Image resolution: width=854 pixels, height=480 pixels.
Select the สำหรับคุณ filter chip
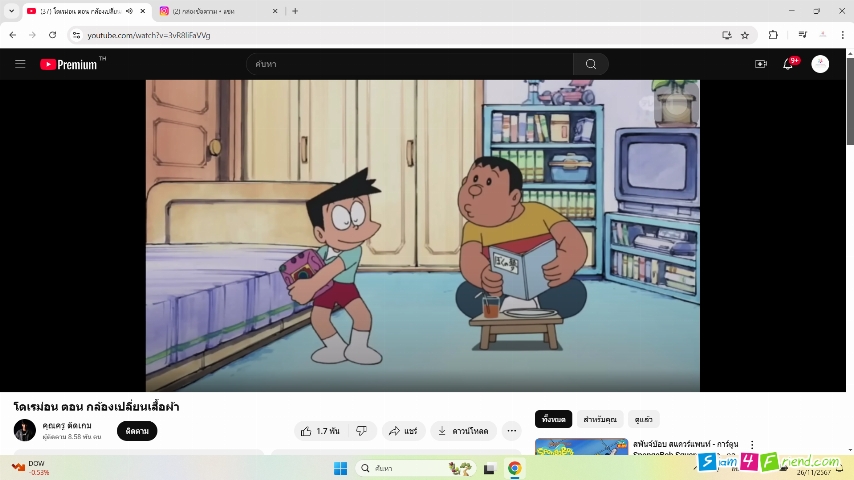[600, 420]
